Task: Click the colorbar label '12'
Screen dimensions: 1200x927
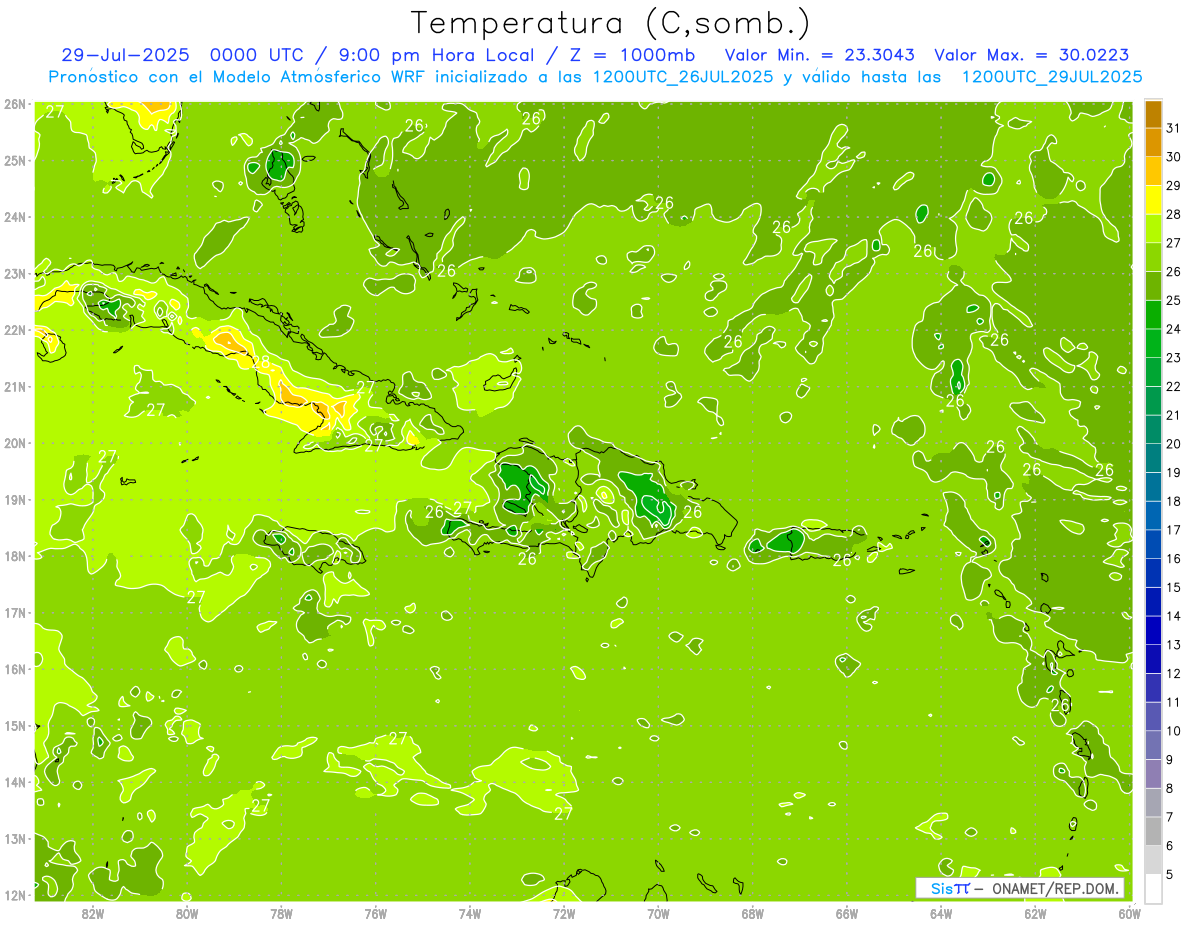Action: (1174, 673)
